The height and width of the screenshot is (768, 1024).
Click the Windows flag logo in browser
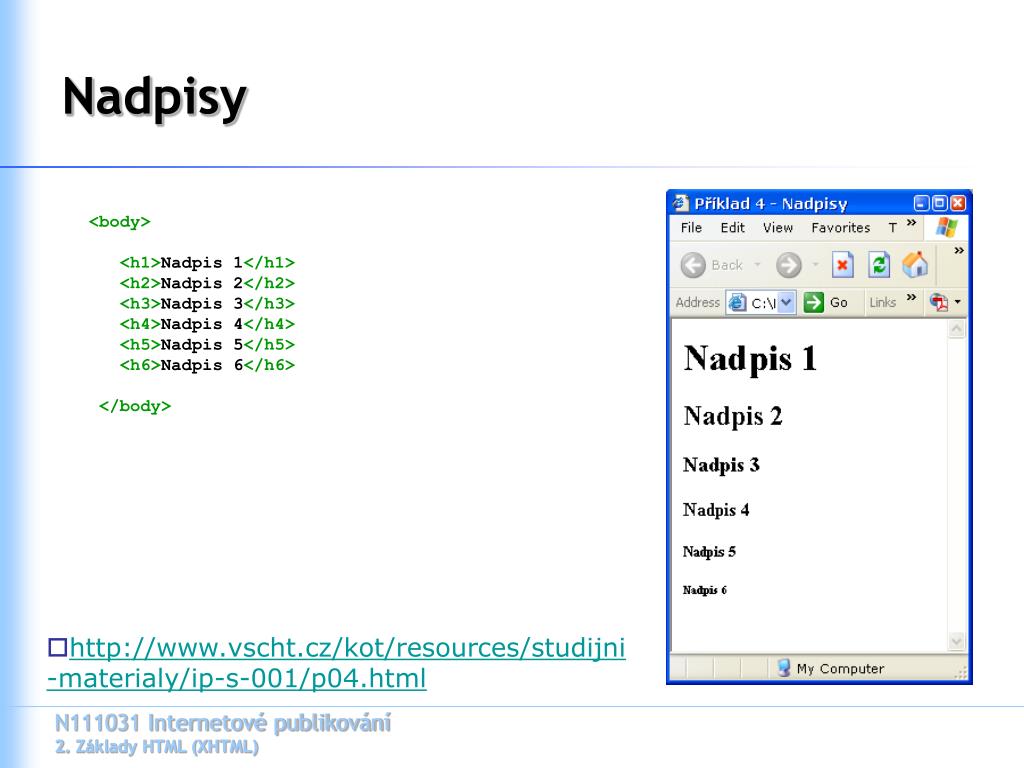click(x=946, y=228)
